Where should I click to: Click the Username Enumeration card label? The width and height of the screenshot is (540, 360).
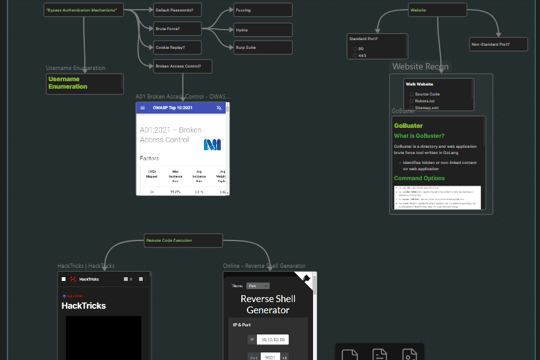[x=76, y=68]
